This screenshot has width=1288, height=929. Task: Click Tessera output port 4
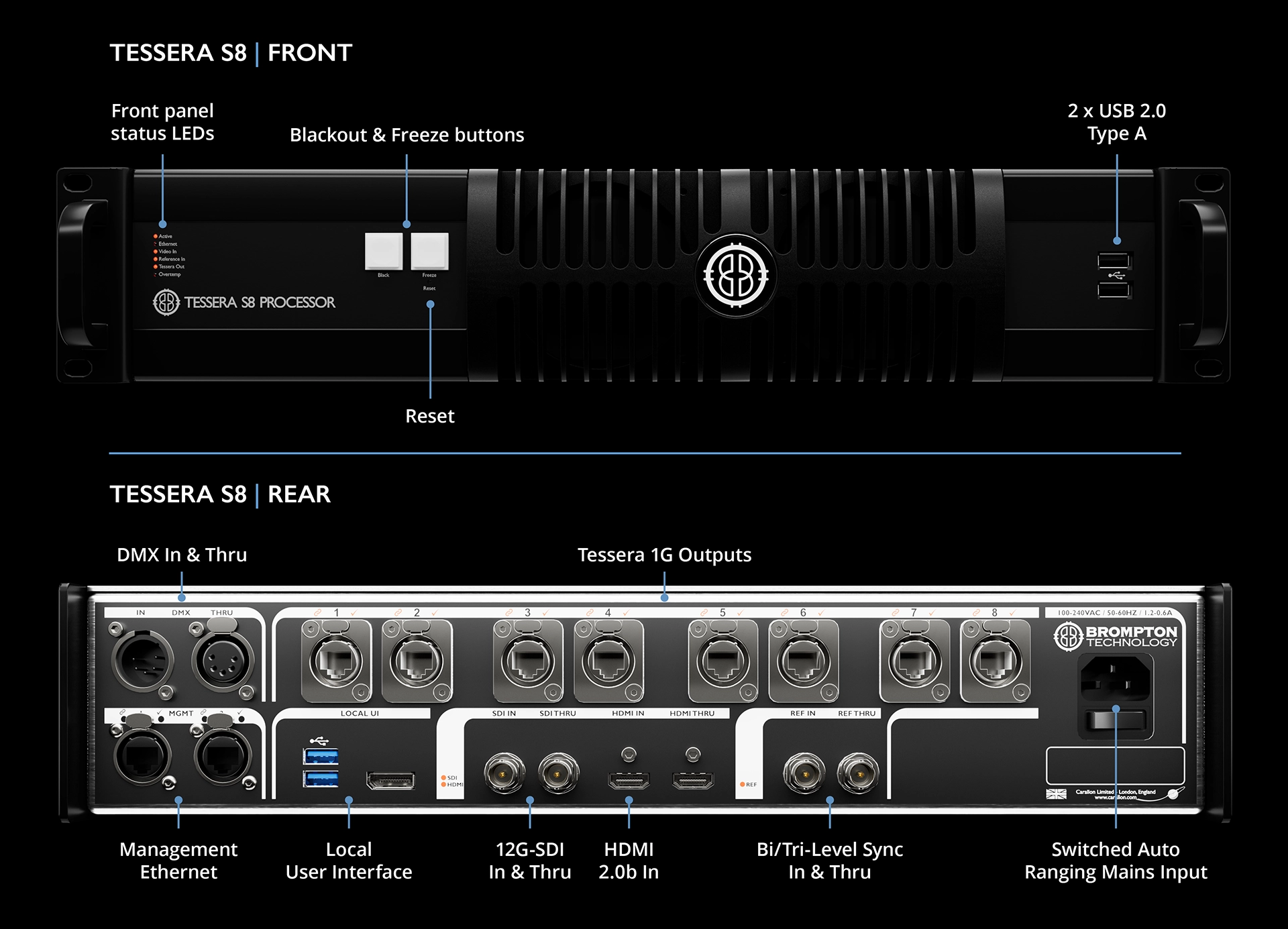point(608,661)
